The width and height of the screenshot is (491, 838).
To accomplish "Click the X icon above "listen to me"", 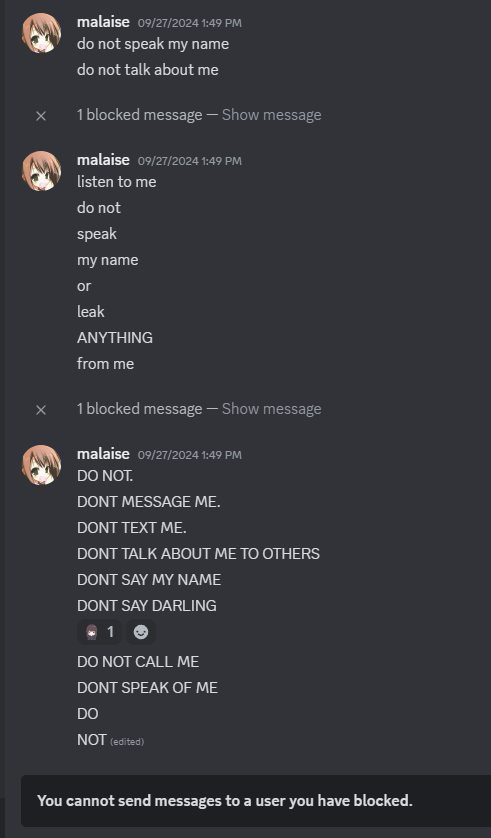I will click(41, 115).
